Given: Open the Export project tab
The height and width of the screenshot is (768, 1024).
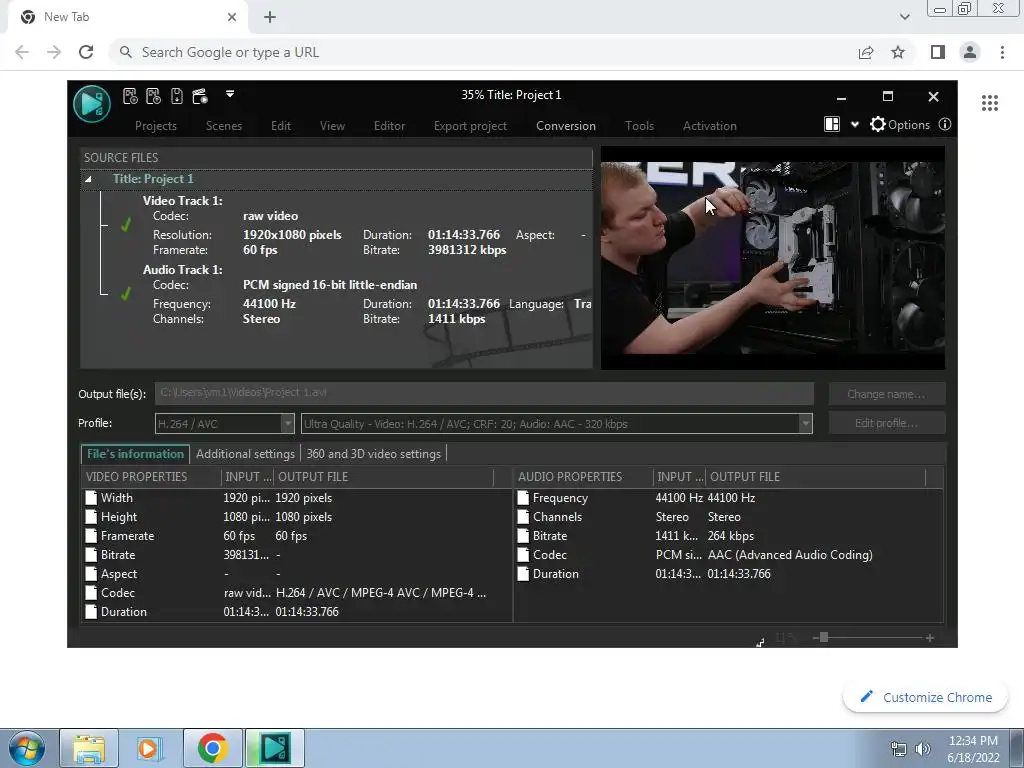Looking at the screenshot, I should click(470, 125).
